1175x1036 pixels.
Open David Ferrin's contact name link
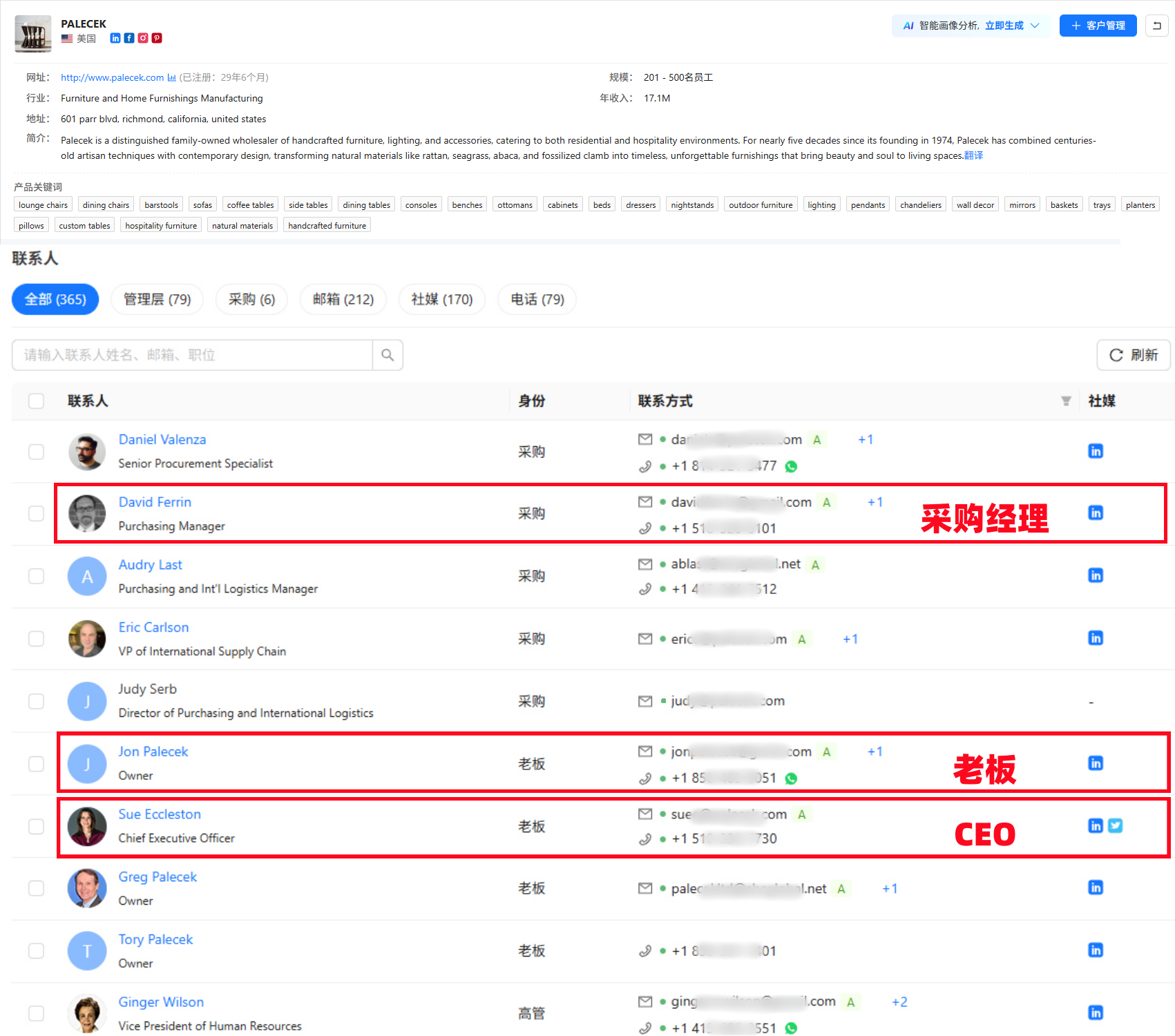click(x=155, y=502)
